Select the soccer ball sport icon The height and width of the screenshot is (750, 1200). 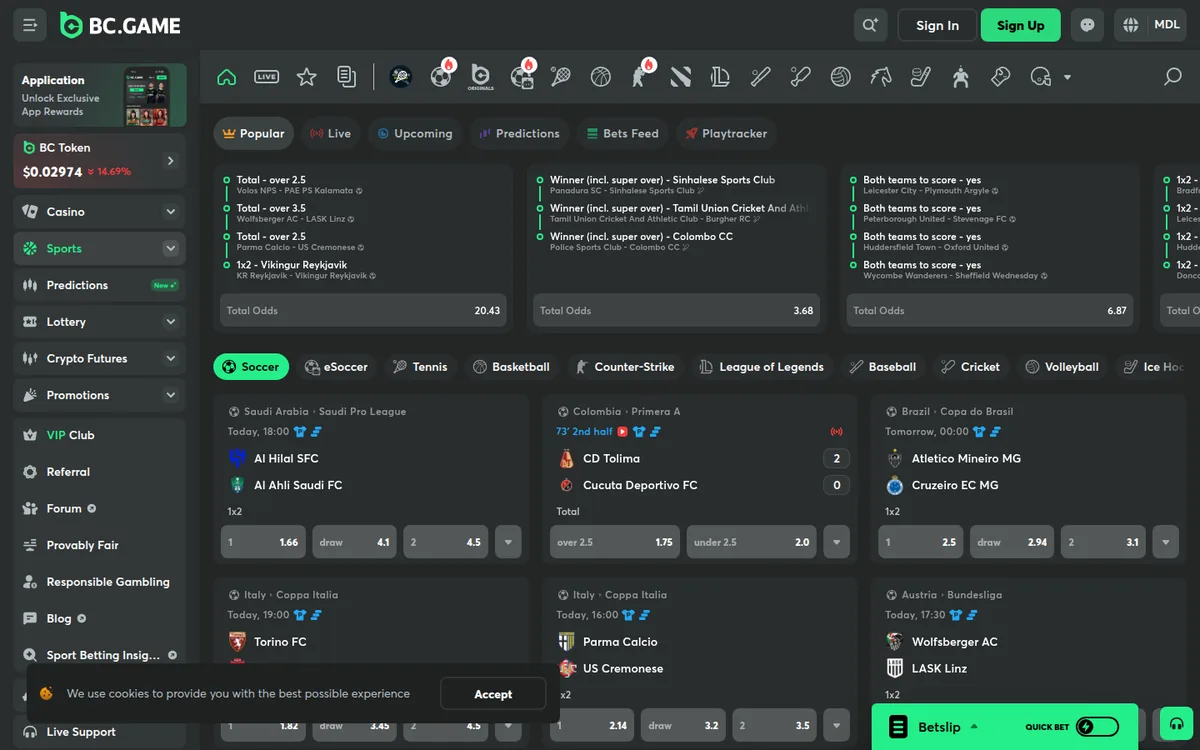(x=441, y=76)
